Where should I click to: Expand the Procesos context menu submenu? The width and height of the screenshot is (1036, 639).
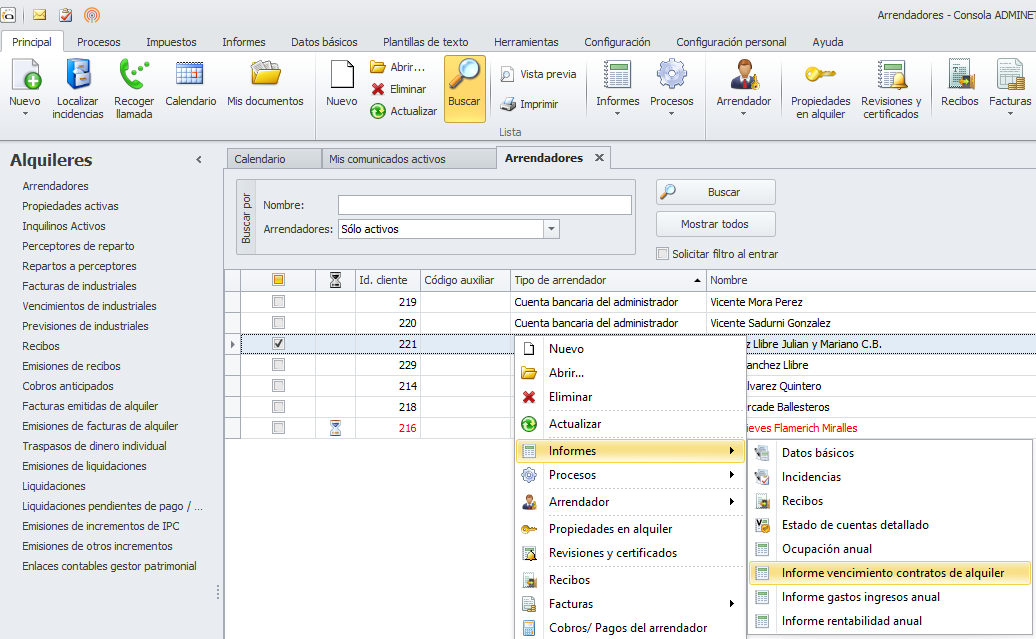[630, 475]
